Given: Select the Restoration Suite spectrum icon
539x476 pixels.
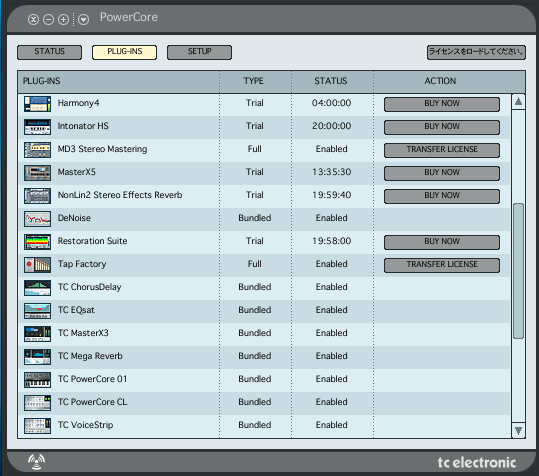Looking at the screenshot, I should click(x=37, y=242).
